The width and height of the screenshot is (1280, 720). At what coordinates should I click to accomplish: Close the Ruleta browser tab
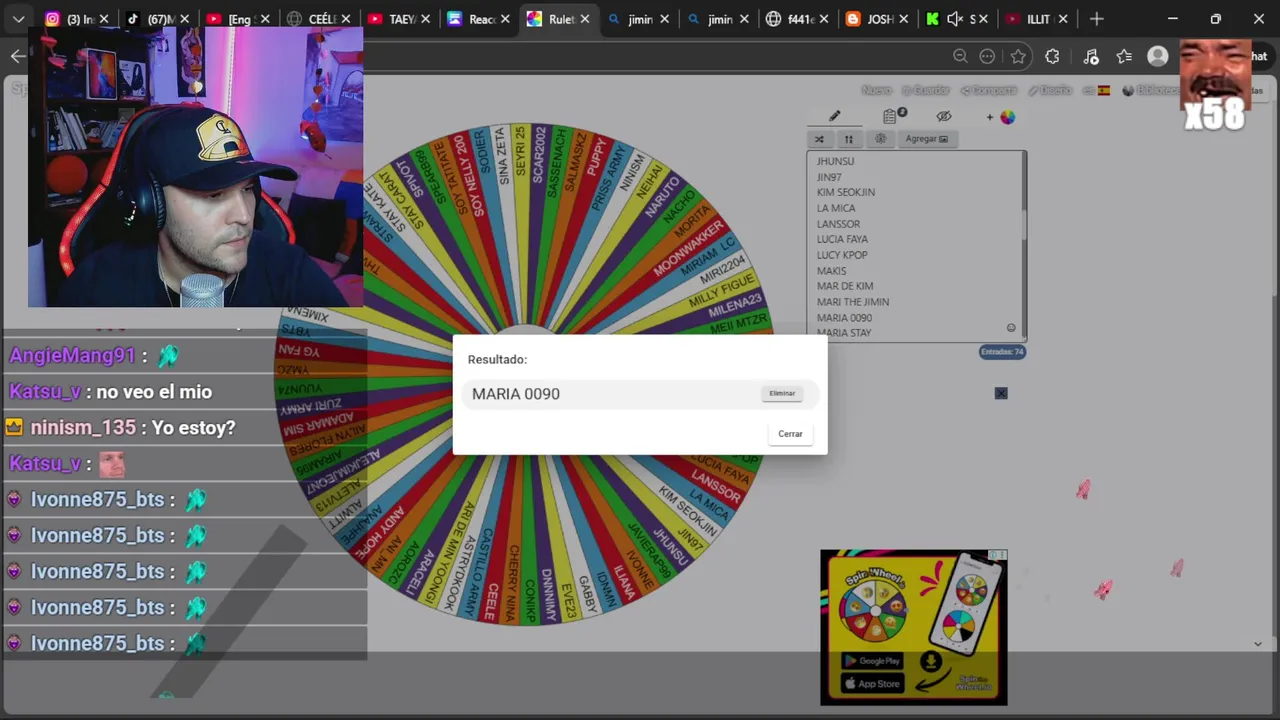click(585, 19)
